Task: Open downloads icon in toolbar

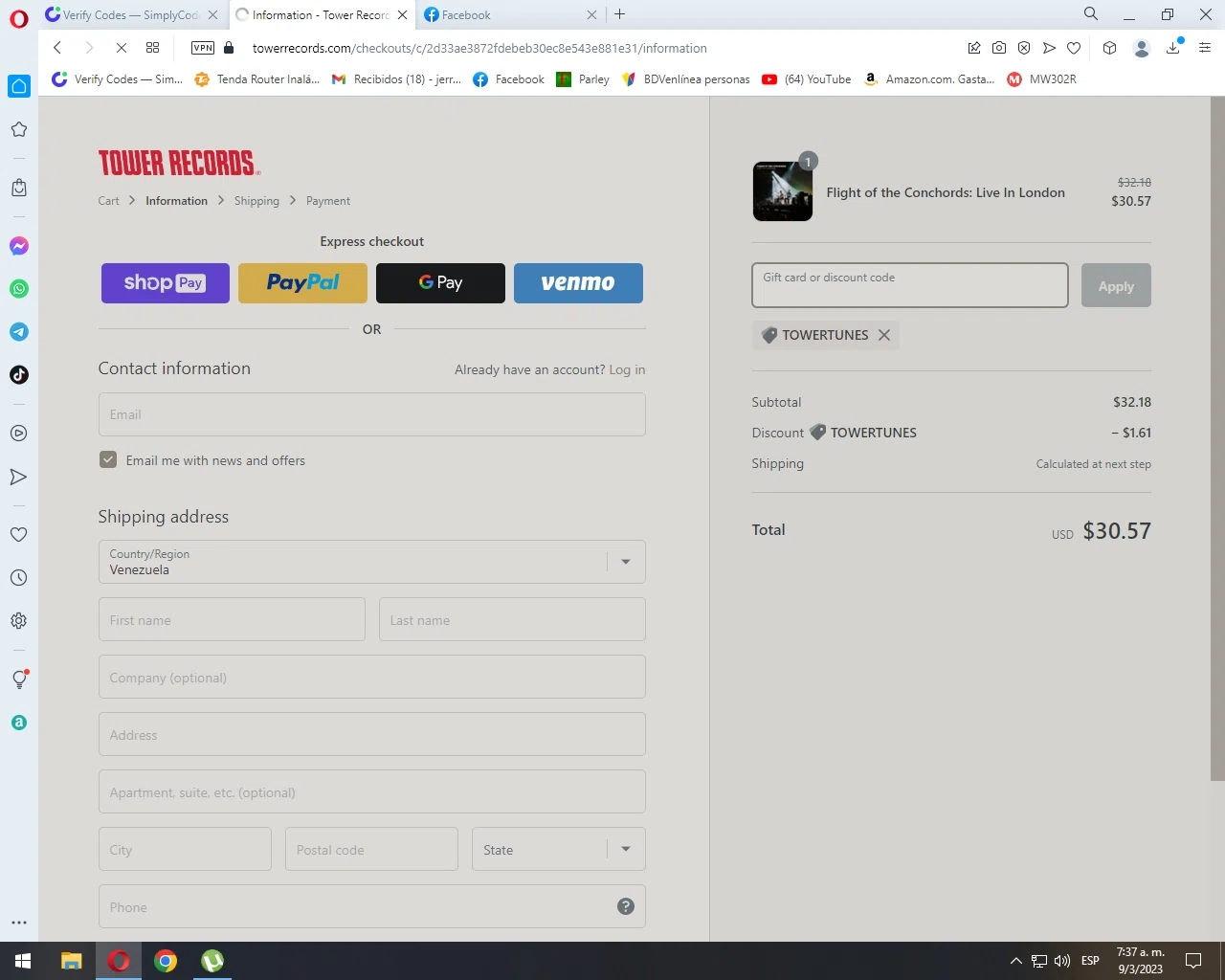Action: pyautogui.click(x=1173, y=48)
